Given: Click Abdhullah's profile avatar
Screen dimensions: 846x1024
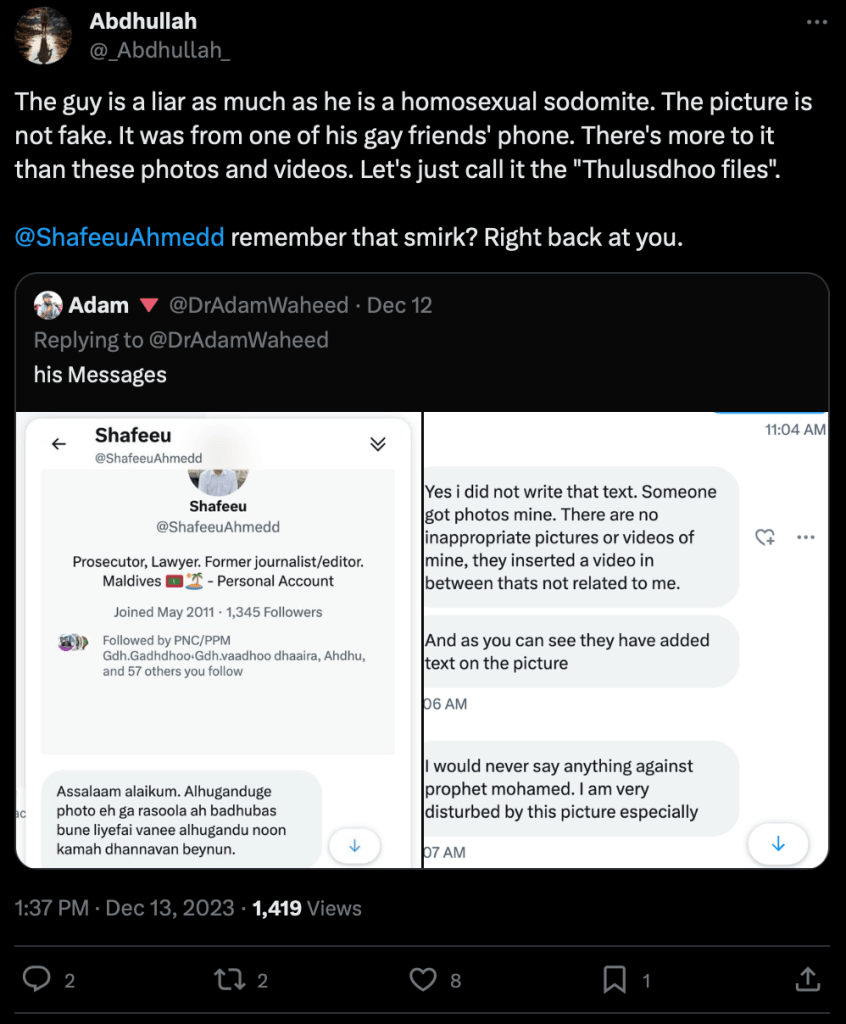Looking at the screenshot, I should pos(43,36).
